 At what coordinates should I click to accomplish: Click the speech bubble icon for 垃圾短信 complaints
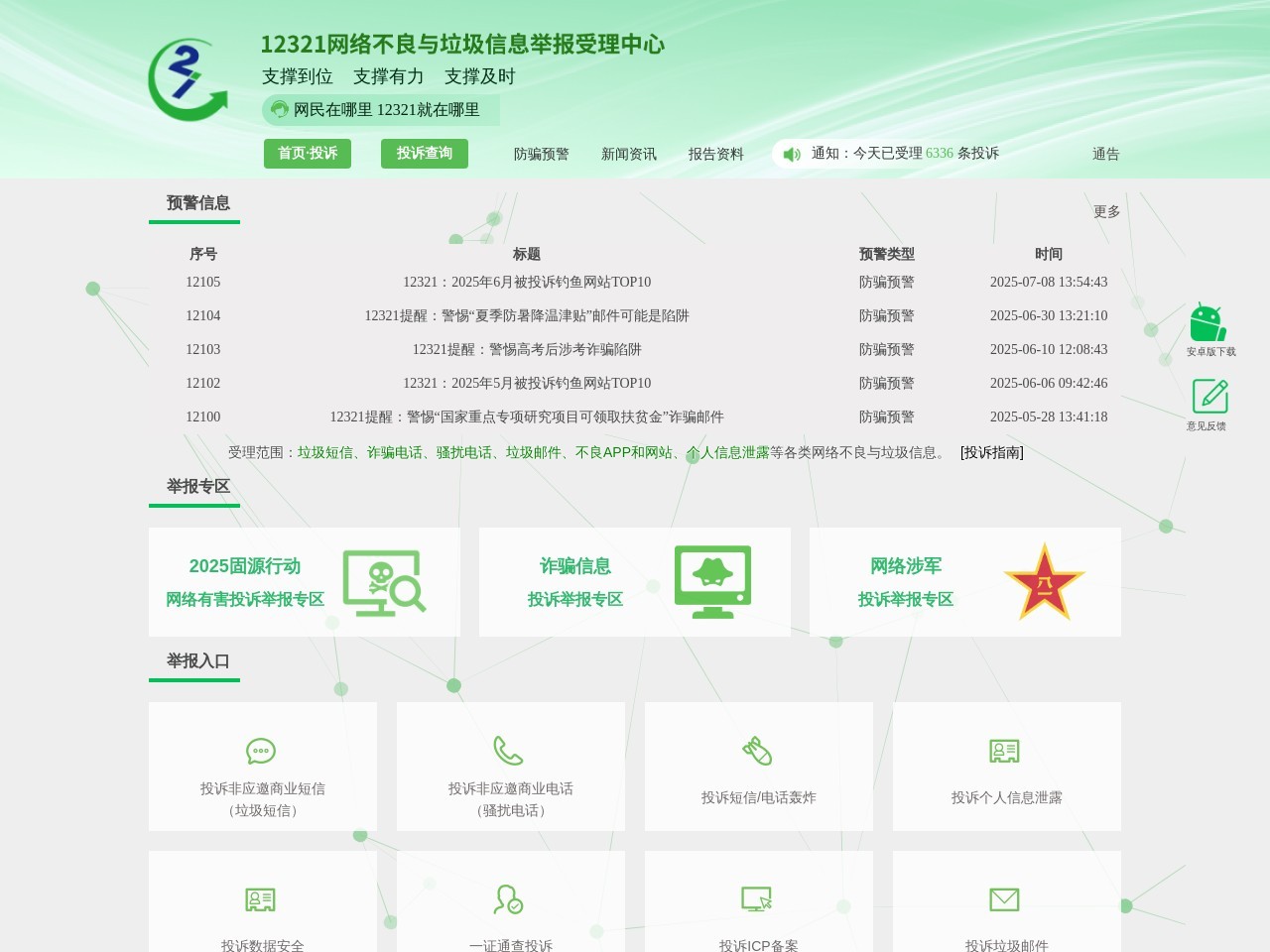(260, 751)
